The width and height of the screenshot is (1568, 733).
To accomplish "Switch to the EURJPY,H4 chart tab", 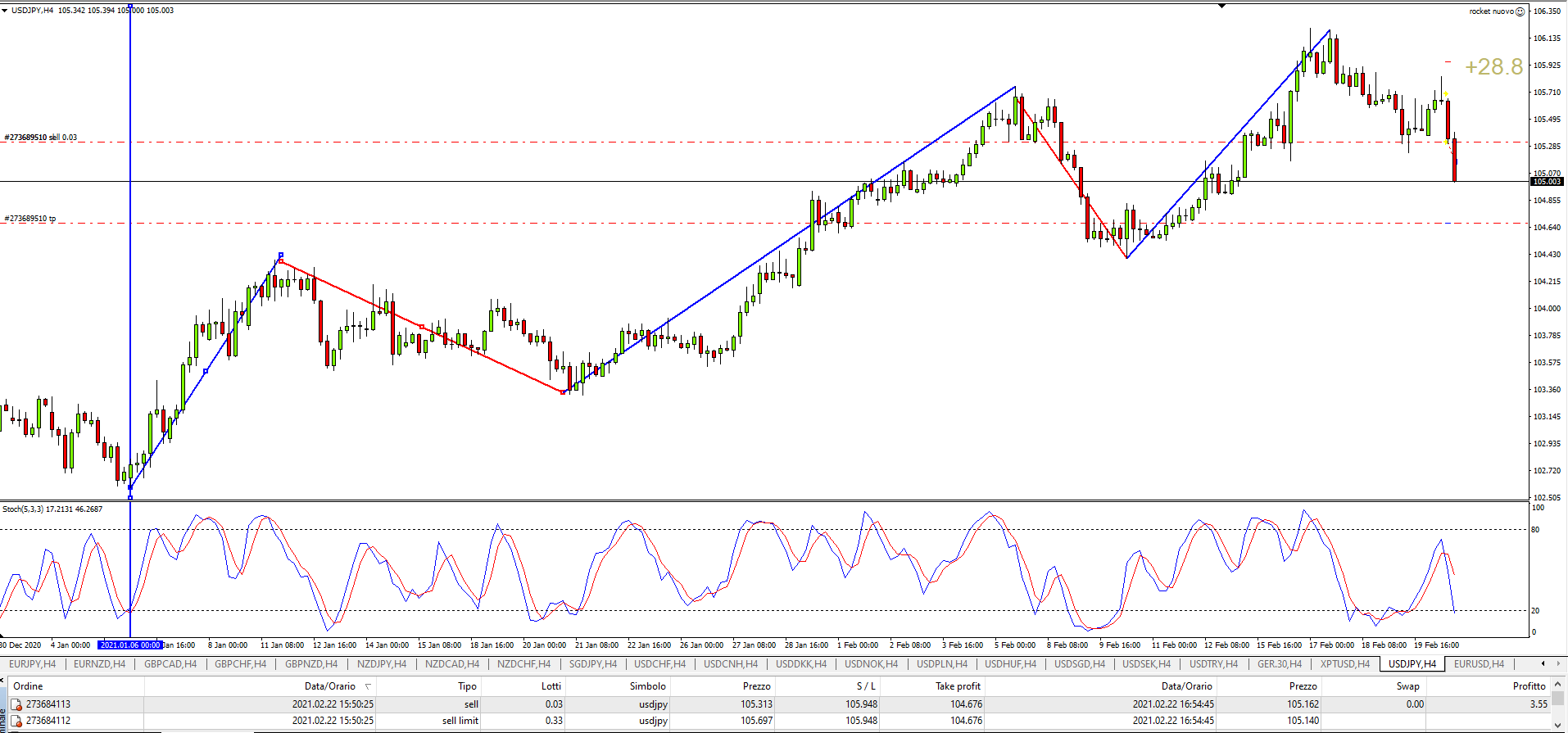I will [33, 664].
